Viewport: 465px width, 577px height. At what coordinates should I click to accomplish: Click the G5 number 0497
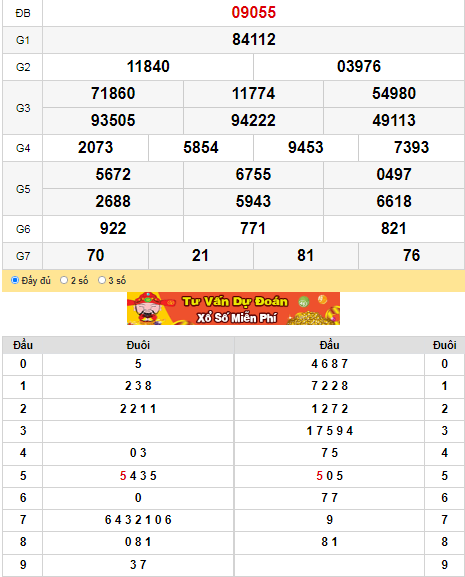pos(394,174)
